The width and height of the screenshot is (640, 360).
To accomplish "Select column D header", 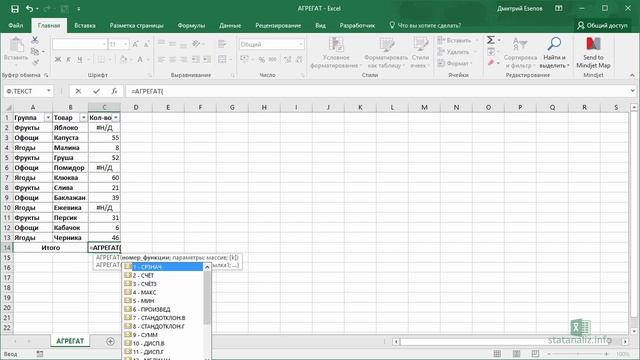I will pyautogui.click(x=136, y=107).
